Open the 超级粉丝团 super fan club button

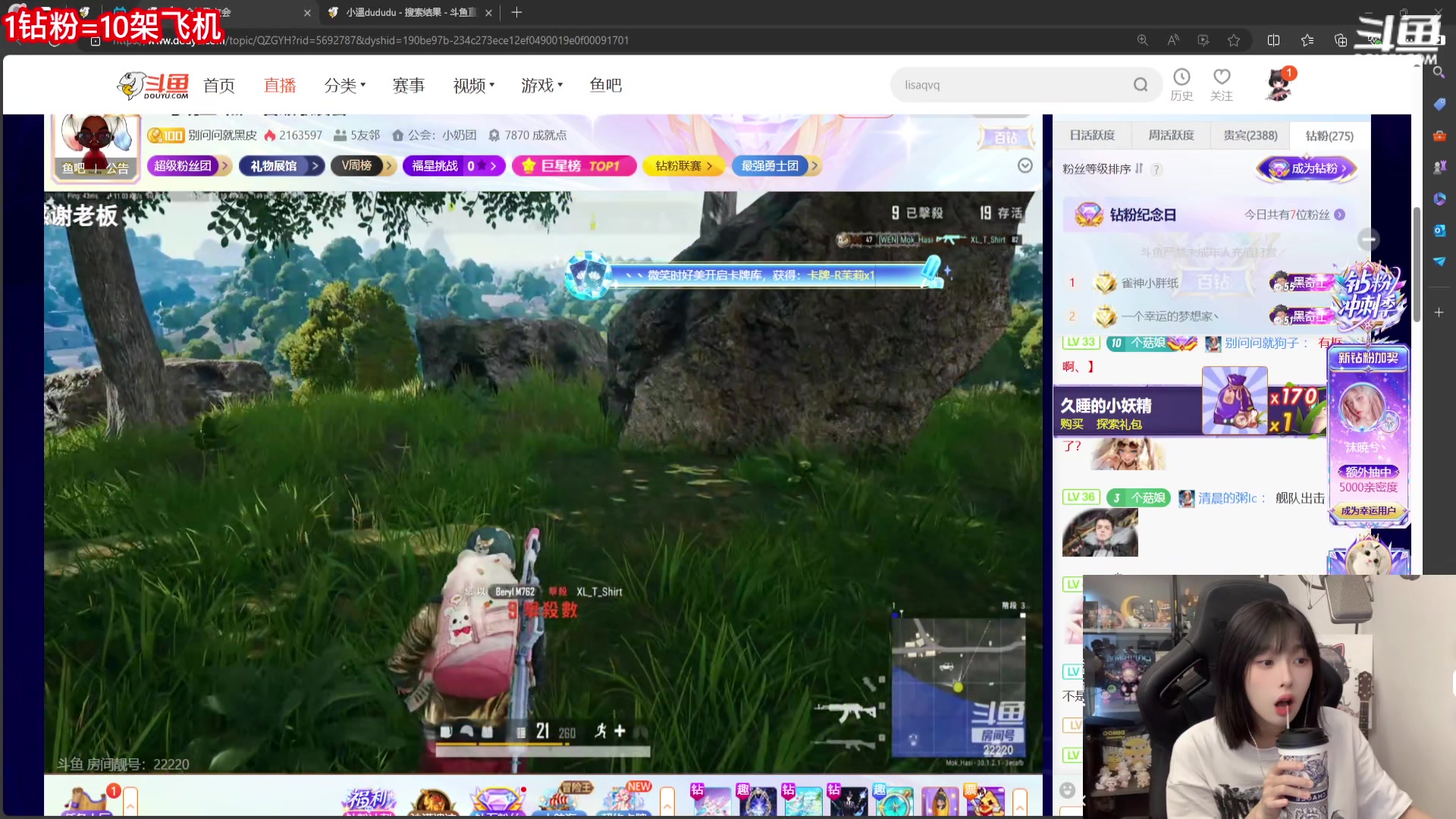190,165
